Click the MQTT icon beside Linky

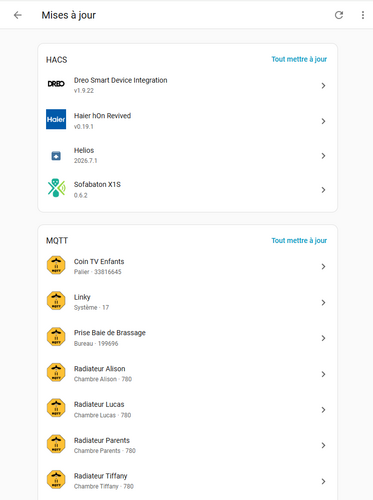tap(56, 301)
